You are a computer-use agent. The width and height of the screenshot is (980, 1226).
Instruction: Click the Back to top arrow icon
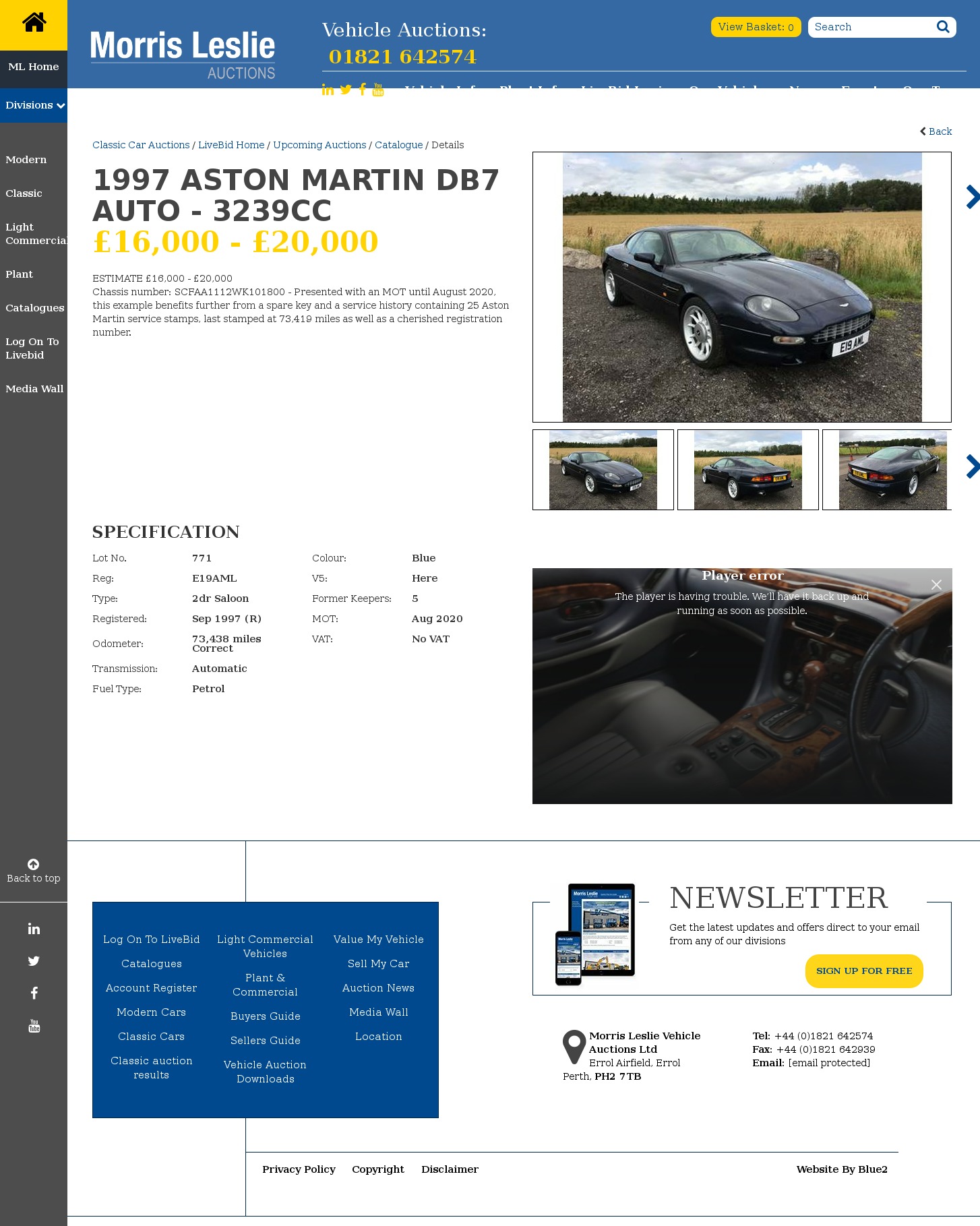pyautogui.click(x=34, y=864)
